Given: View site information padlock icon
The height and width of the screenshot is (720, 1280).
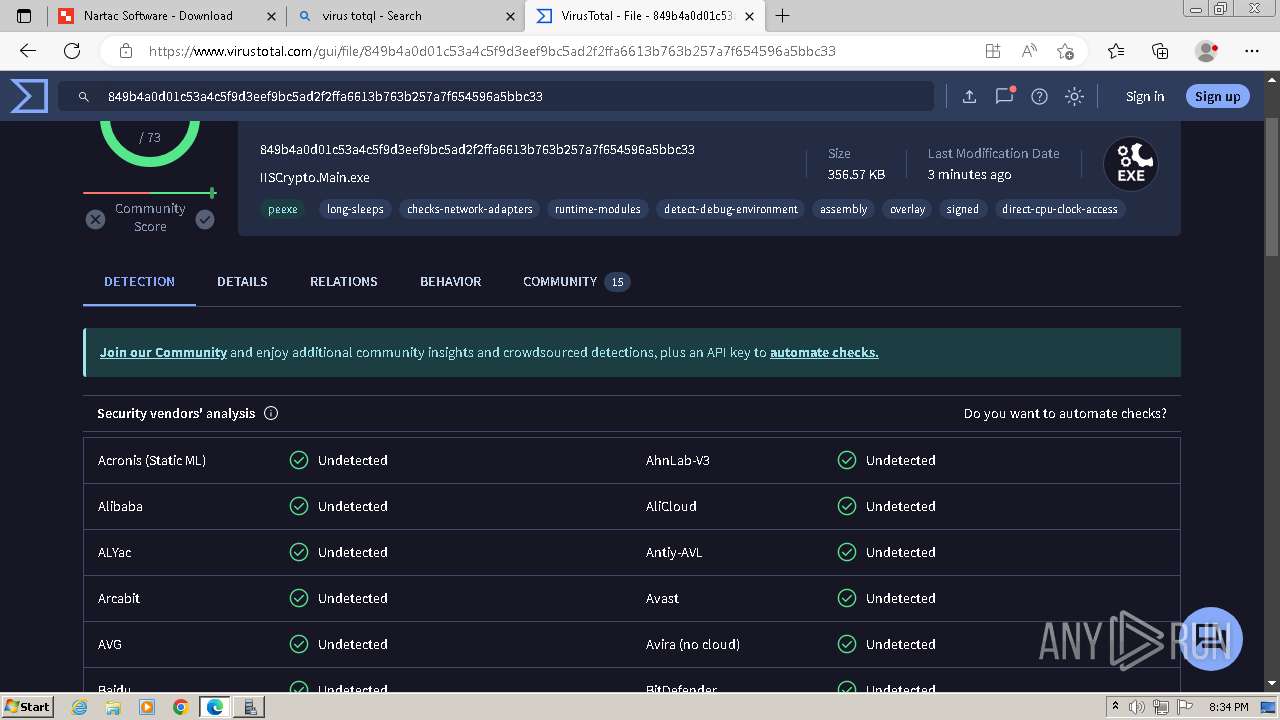Looking at the screenshot, I should pyautogui.click(x=125, y=51).
